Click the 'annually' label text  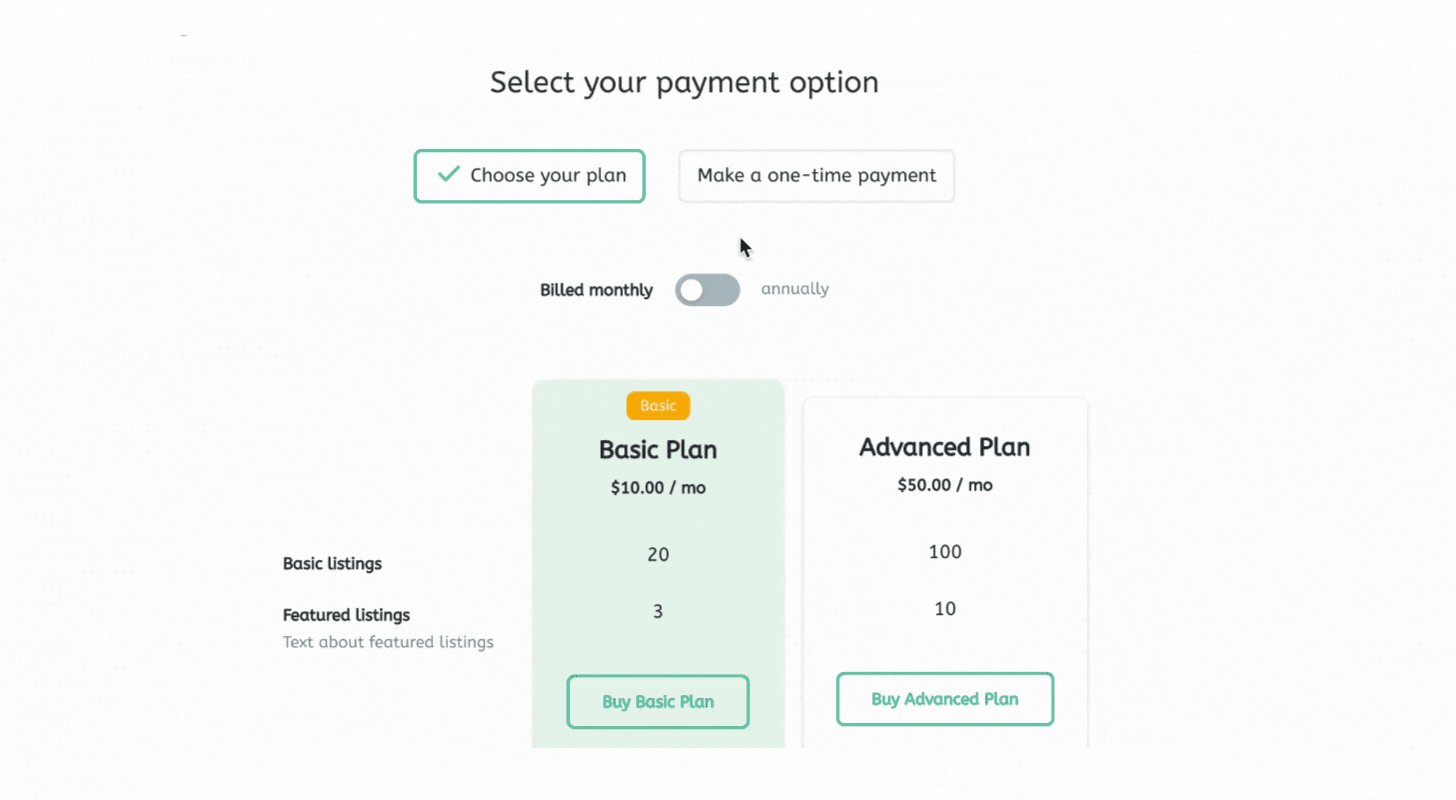pyautogui.click(x=794, y=289)
